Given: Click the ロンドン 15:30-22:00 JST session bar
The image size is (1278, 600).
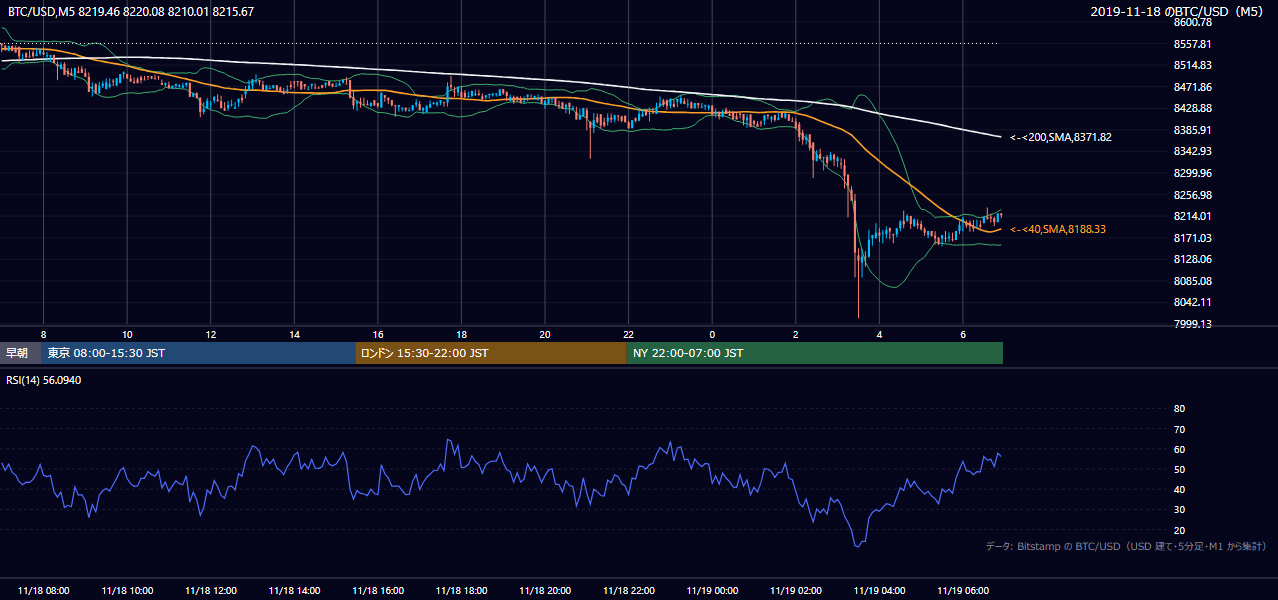Looking at the screenshot, I should coord(491,353).
